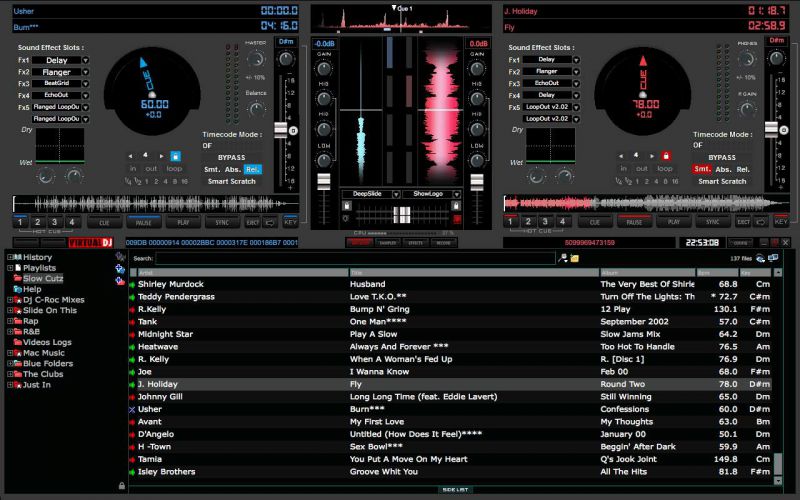Click right deck SYNC button
The width and height of the screenshot is (800, 500).
click(713, 222)
